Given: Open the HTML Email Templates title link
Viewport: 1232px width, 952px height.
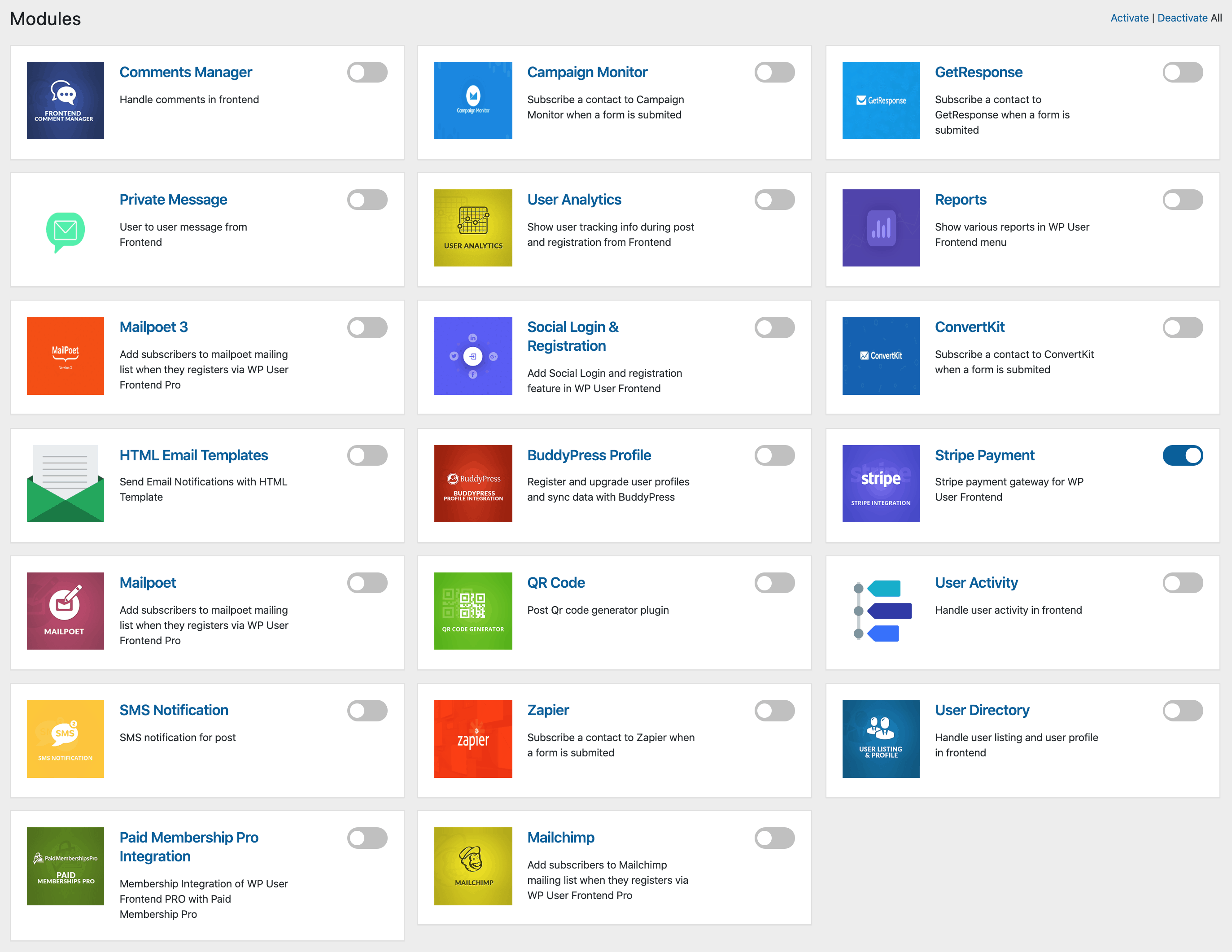Looking at the screenshot, I should tap(193, 455).
